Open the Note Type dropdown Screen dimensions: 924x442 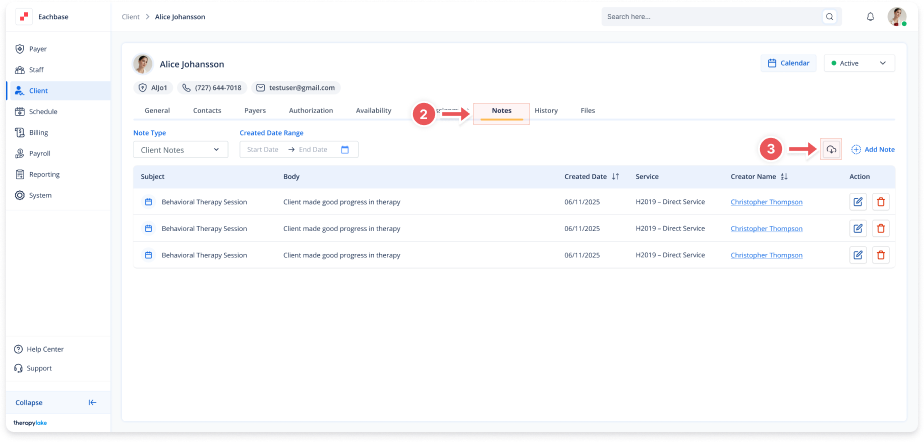pos(180,150)
